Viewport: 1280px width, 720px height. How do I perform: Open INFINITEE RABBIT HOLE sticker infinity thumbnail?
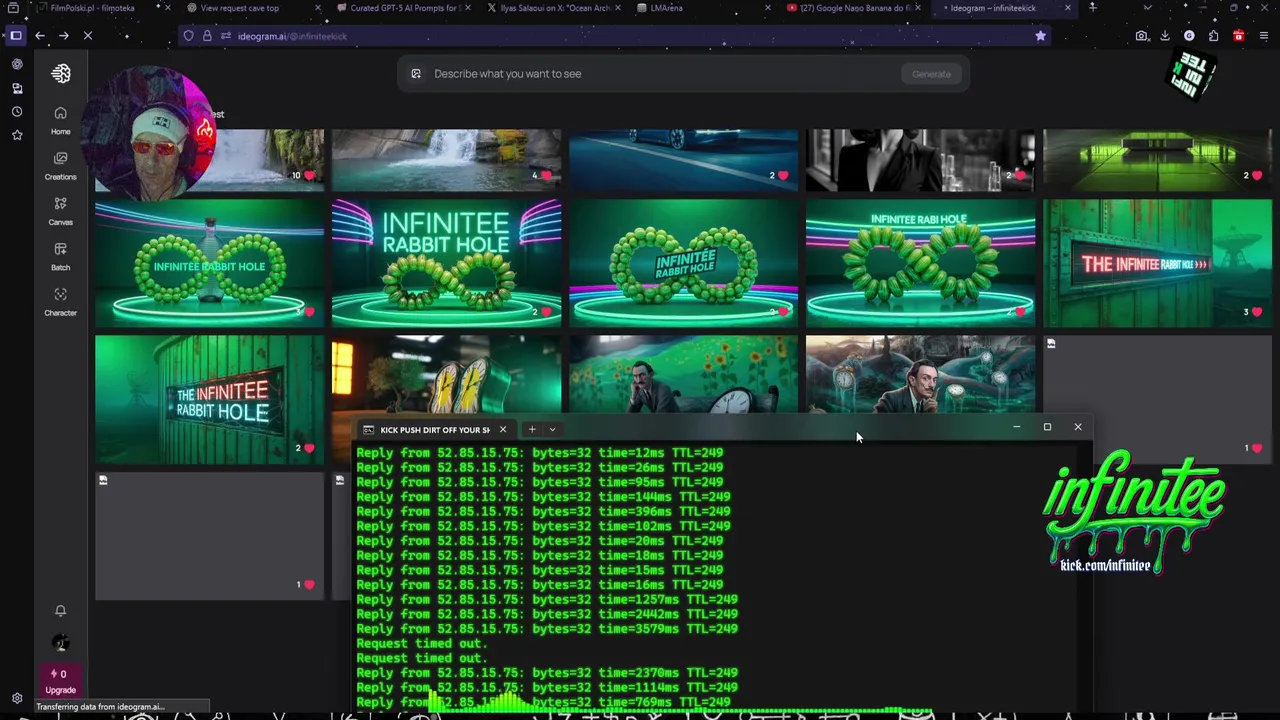[683, 263]
